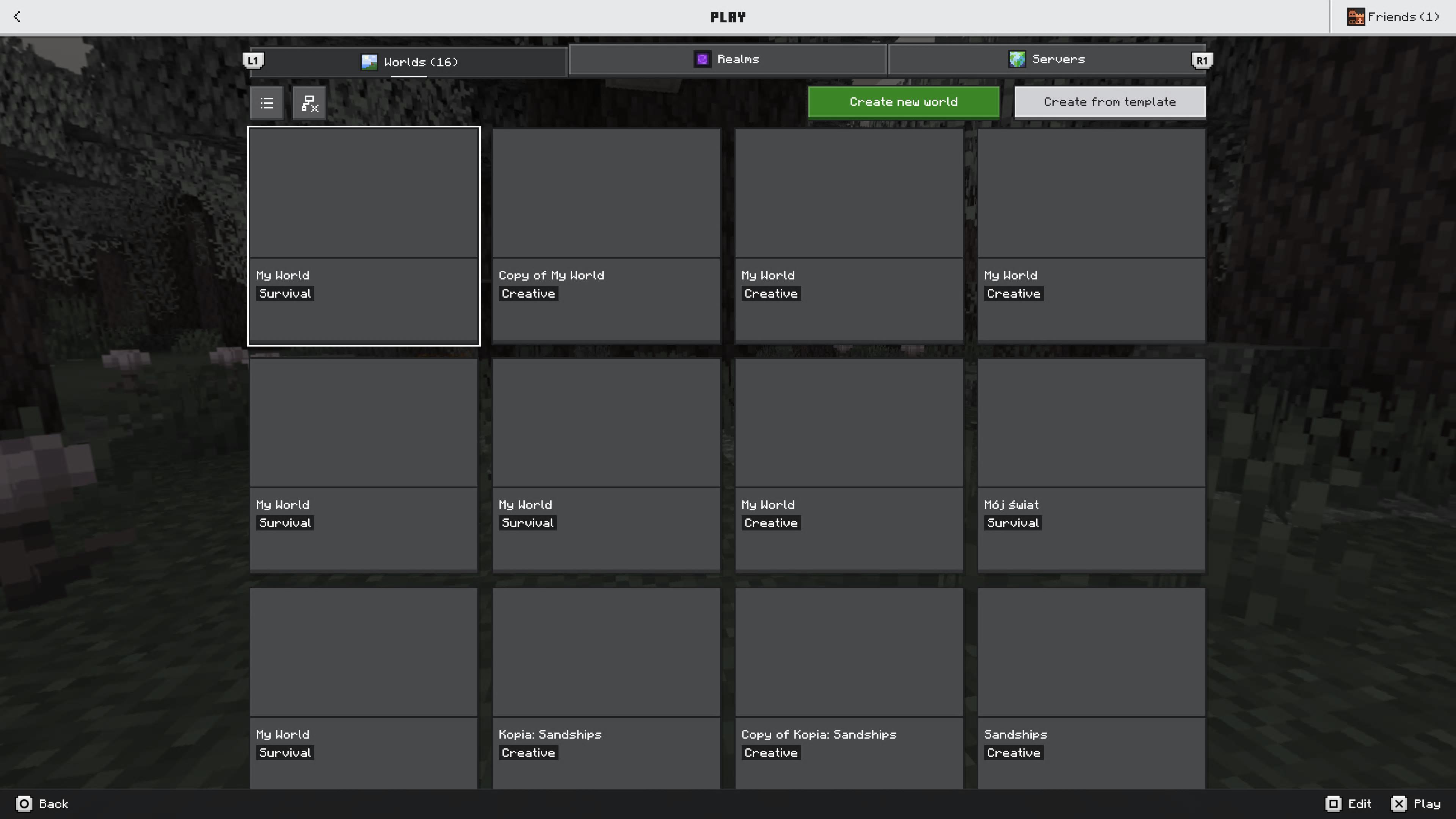Screen dimensions: 1456x819
Task: Click the sync worlds icon button
Action: coord(309,103)
